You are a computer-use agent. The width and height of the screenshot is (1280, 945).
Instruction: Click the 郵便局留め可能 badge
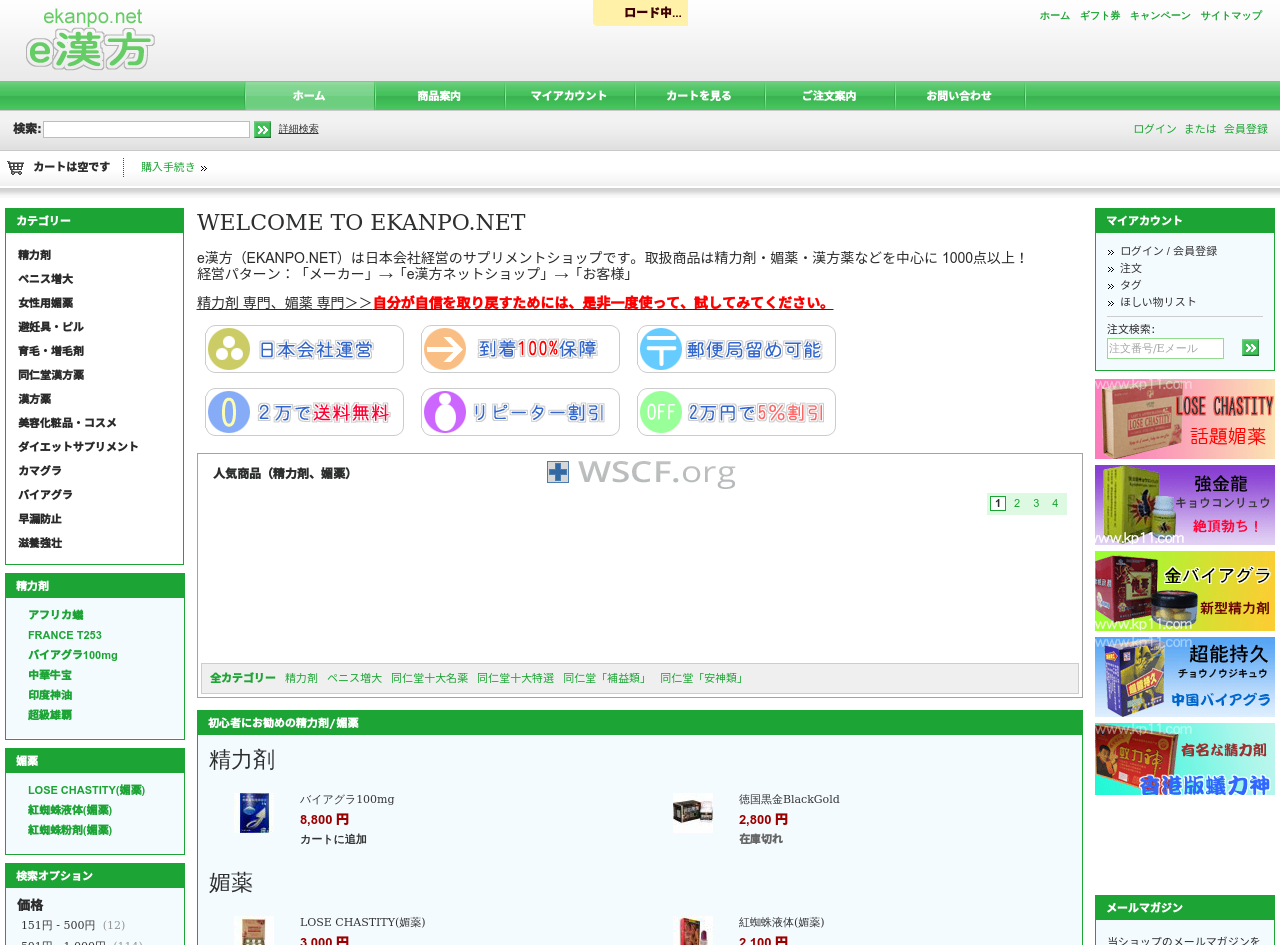[736, 349]
